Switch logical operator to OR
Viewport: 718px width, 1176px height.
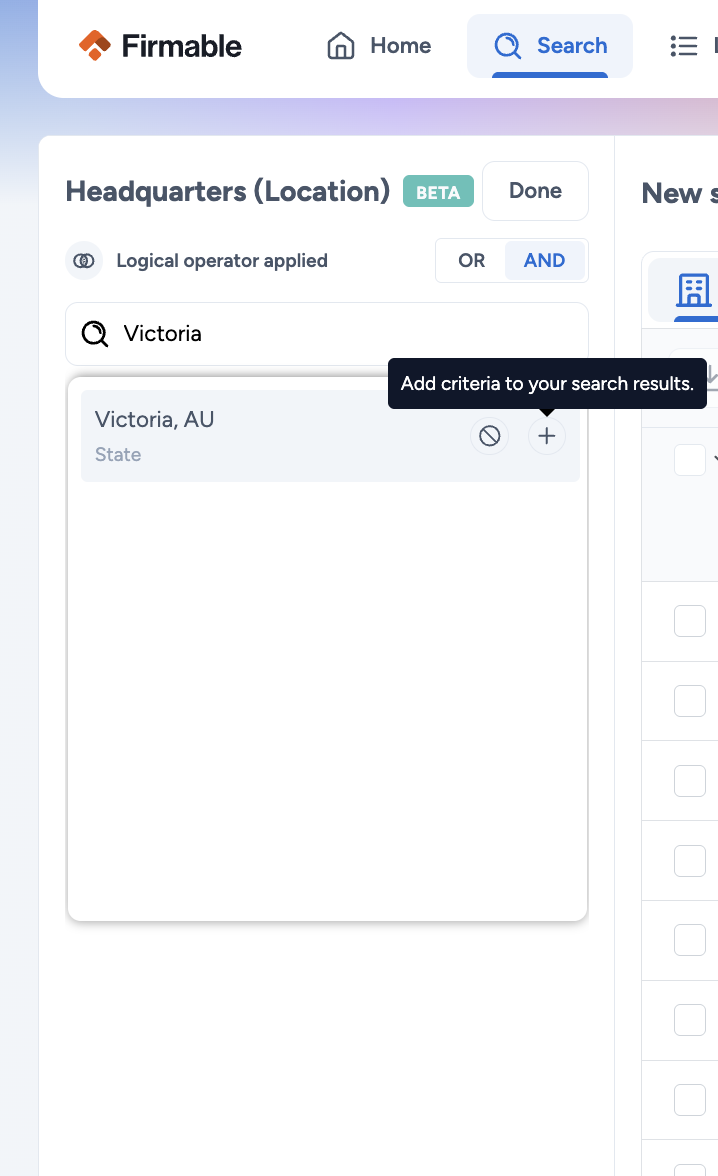click(x=471, y=261)
